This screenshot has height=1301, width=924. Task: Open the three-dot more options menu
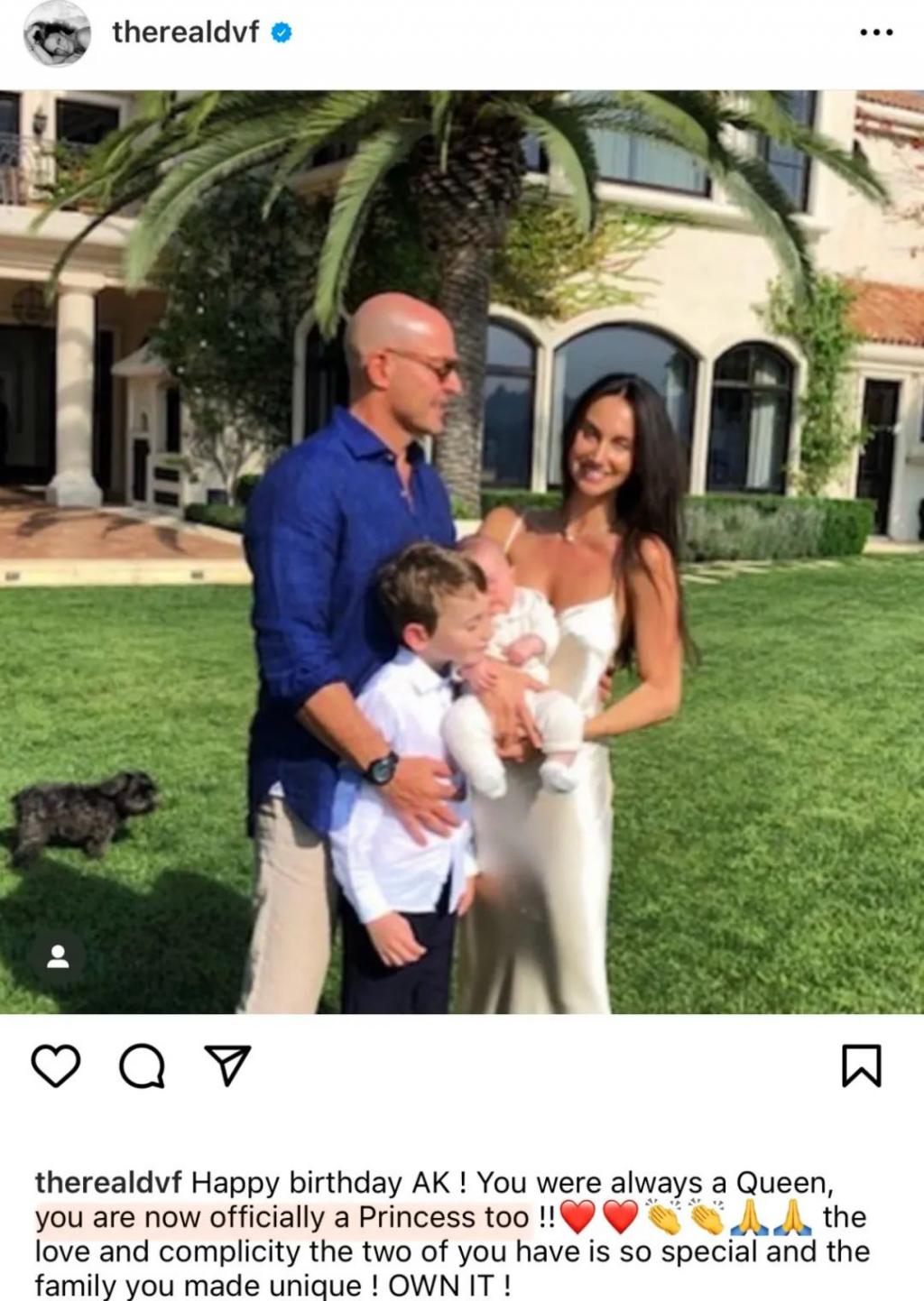click(875, 32)
